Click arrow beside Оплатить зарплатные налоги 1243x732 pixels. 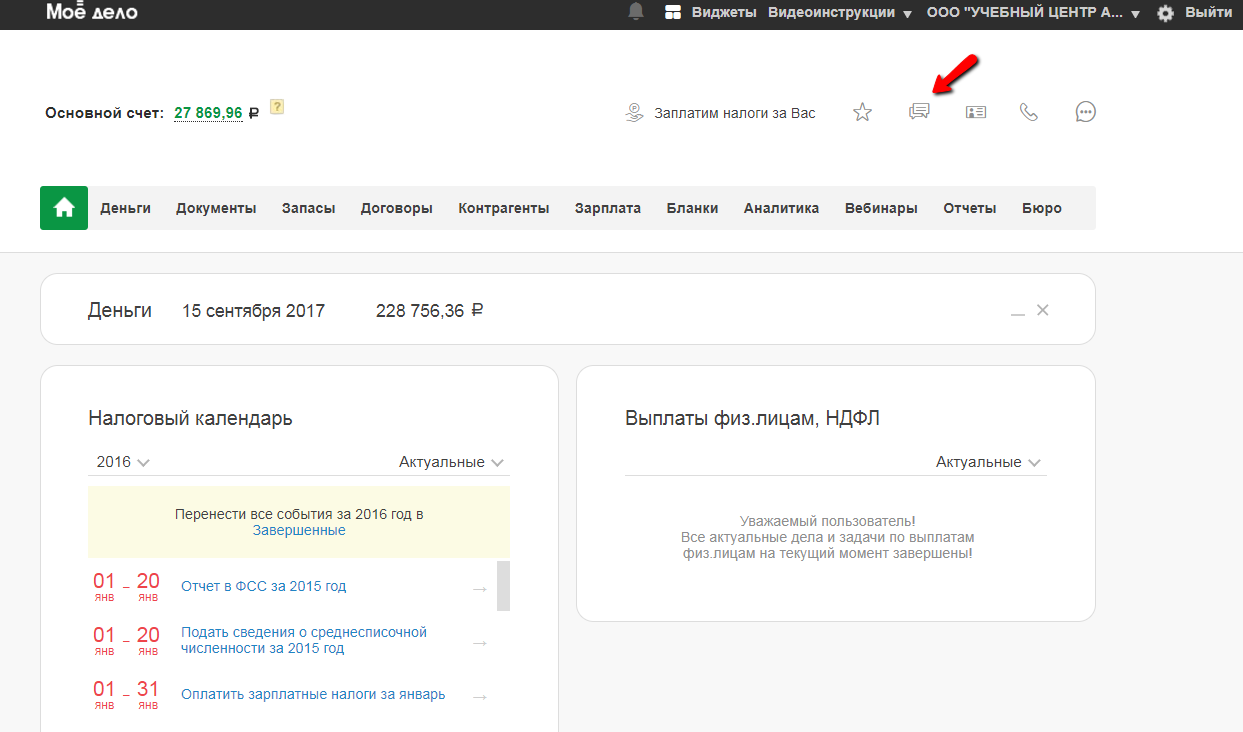tap(480, 697)
